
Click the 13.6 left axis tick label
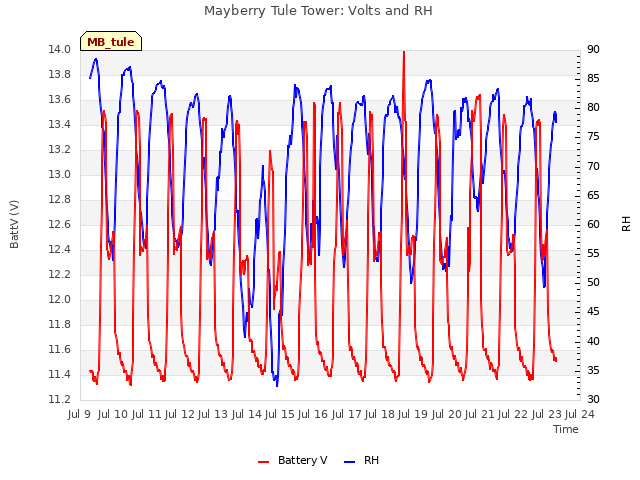tap(59, 100)
